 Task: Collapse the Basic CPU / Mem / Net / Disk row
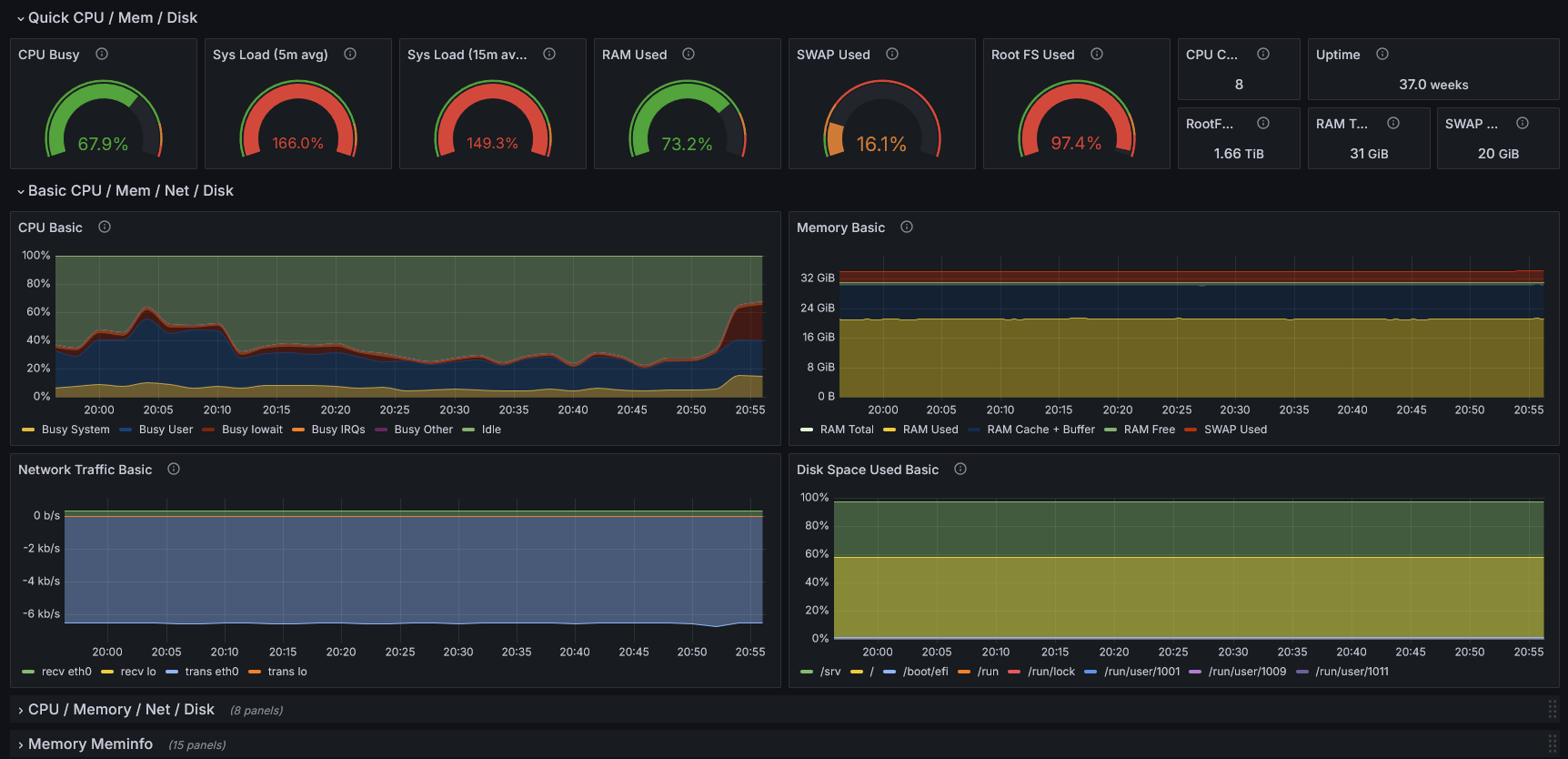pyautogui.click(x=126, y=190)
